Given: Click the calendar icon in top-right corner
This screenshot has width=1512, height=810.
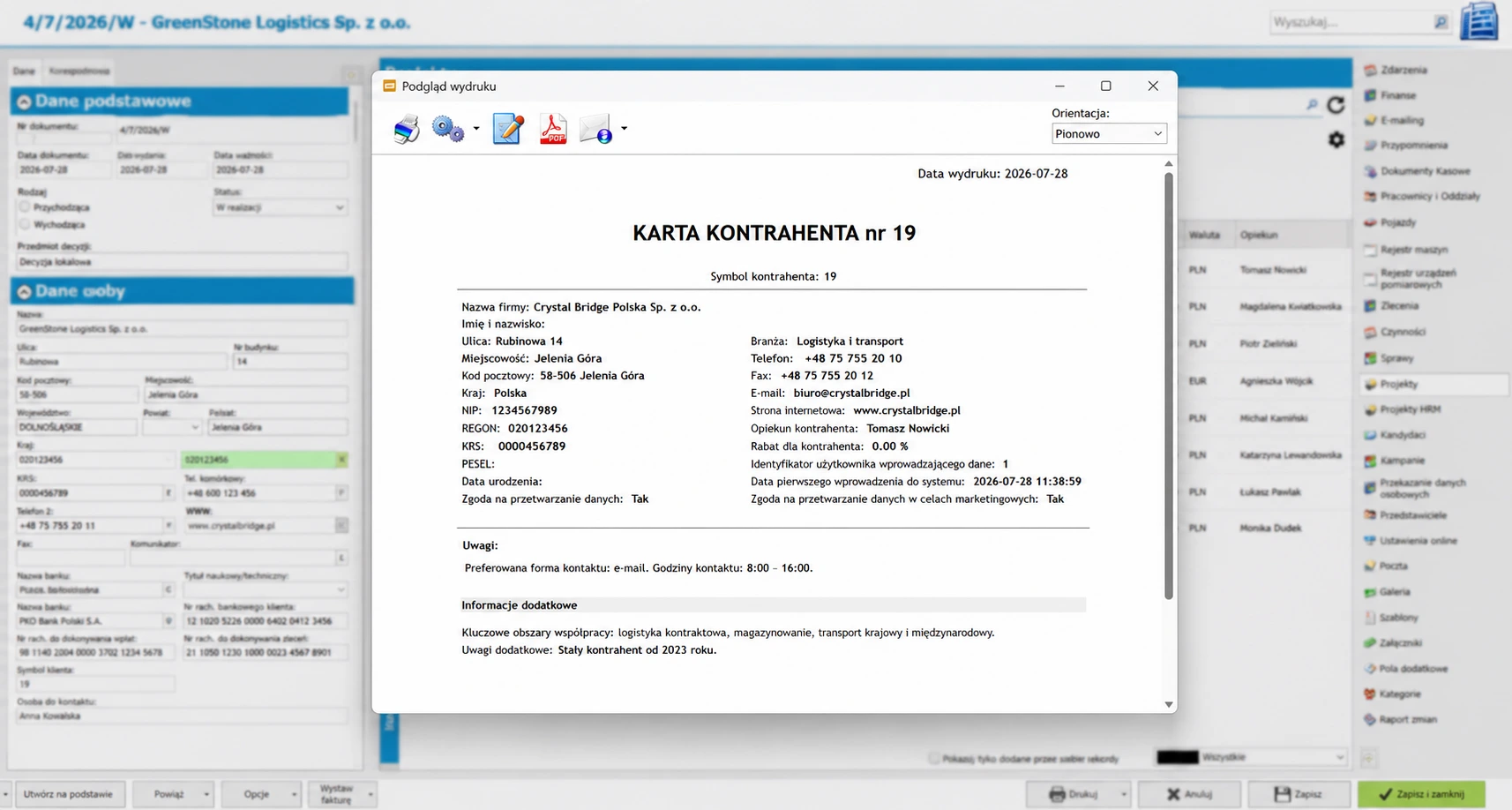Looking at the screenshot, I should [1479, 21].
